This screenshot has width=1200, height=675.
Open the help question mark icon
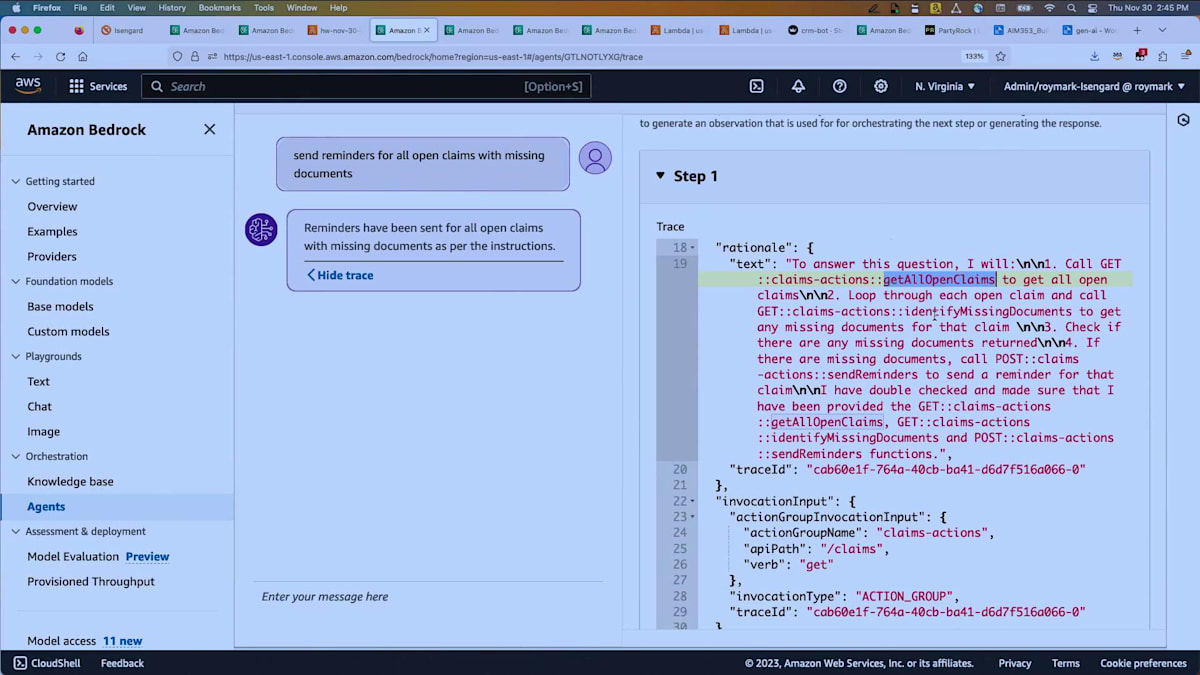840,86
